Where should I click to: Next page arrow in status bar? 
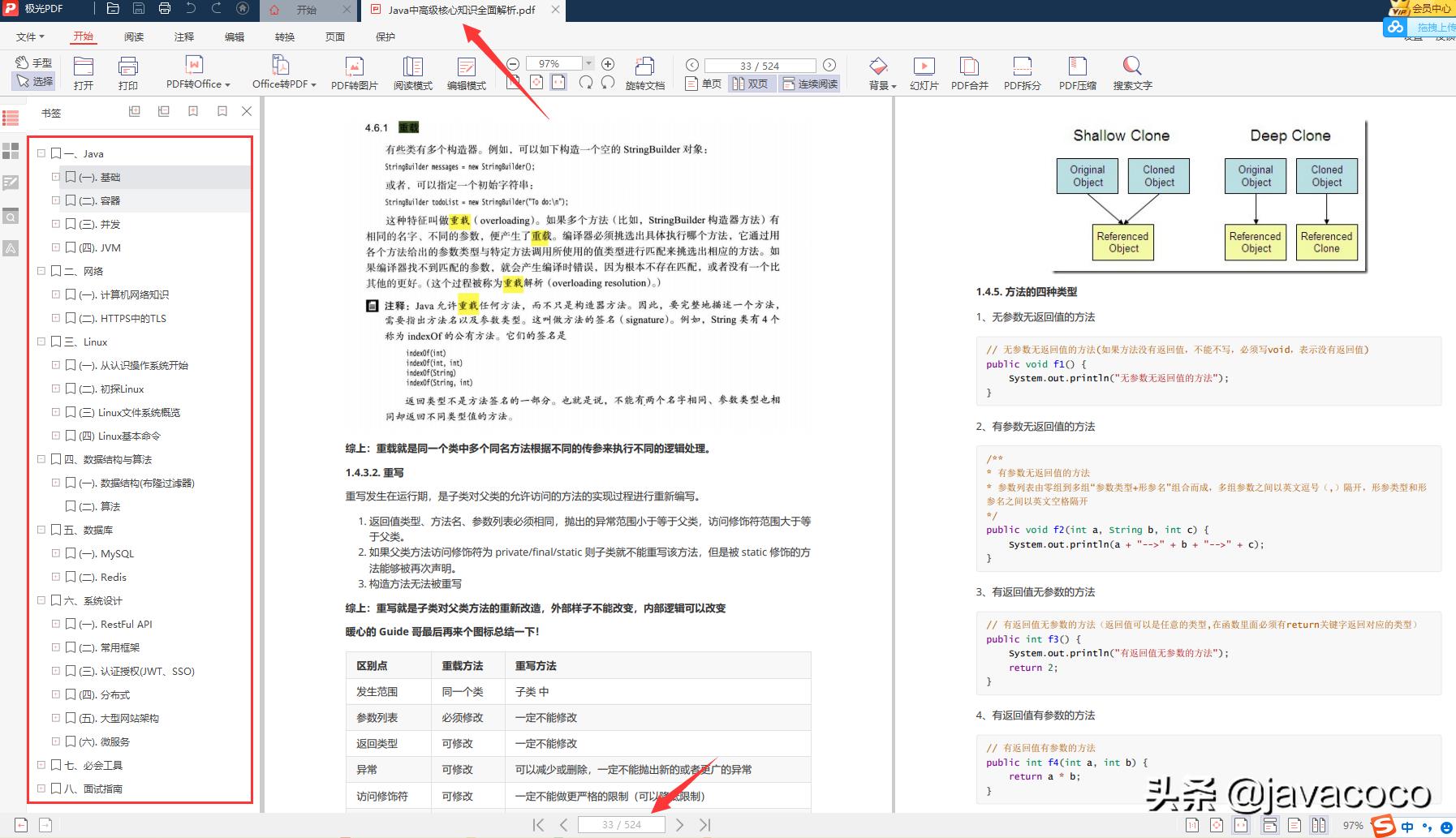pos(680,824)
